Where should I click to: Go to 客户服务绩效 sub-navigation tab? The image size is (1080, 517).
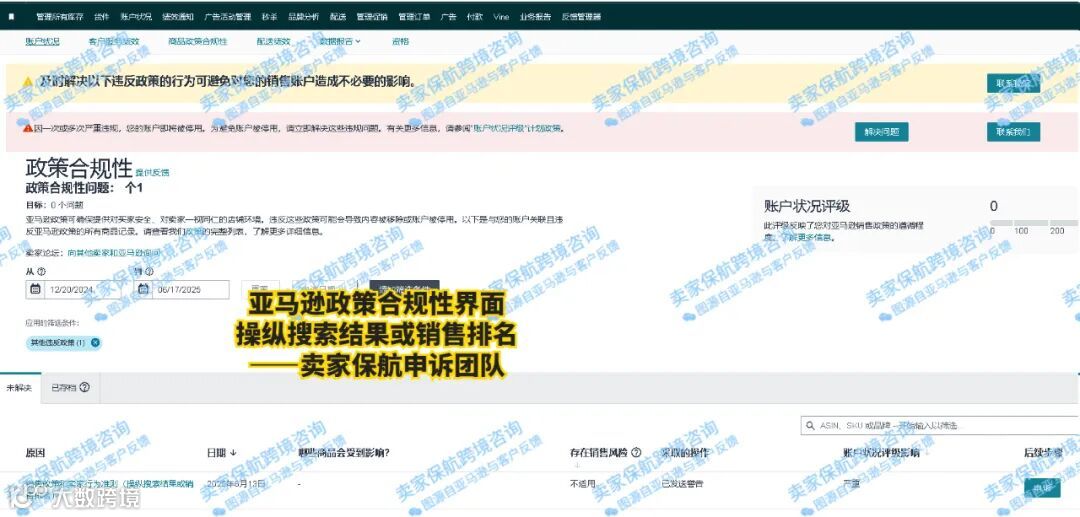pos(114,41)
